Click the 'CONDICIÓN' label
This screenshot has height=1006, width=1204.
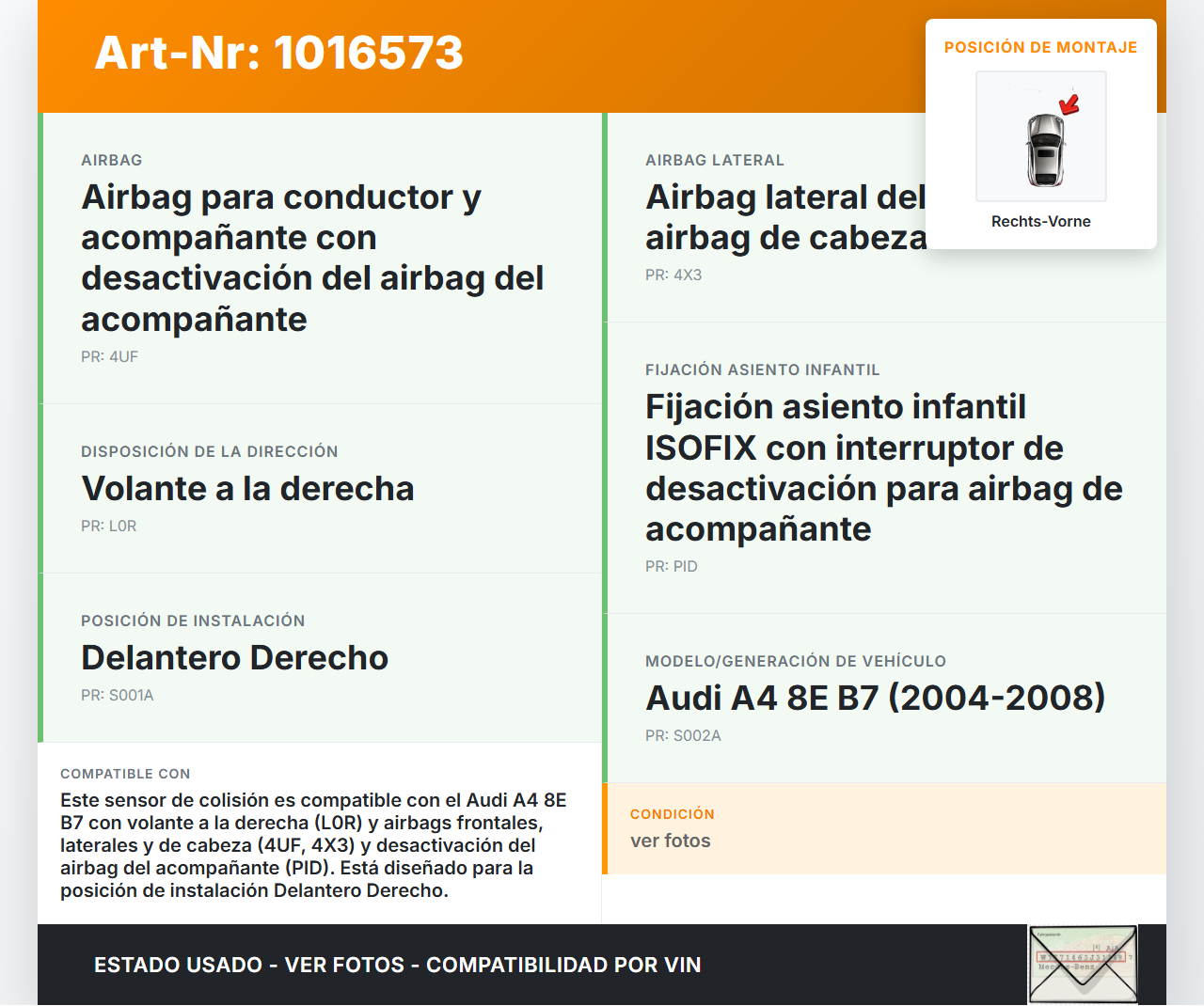(x=673, y=814)
